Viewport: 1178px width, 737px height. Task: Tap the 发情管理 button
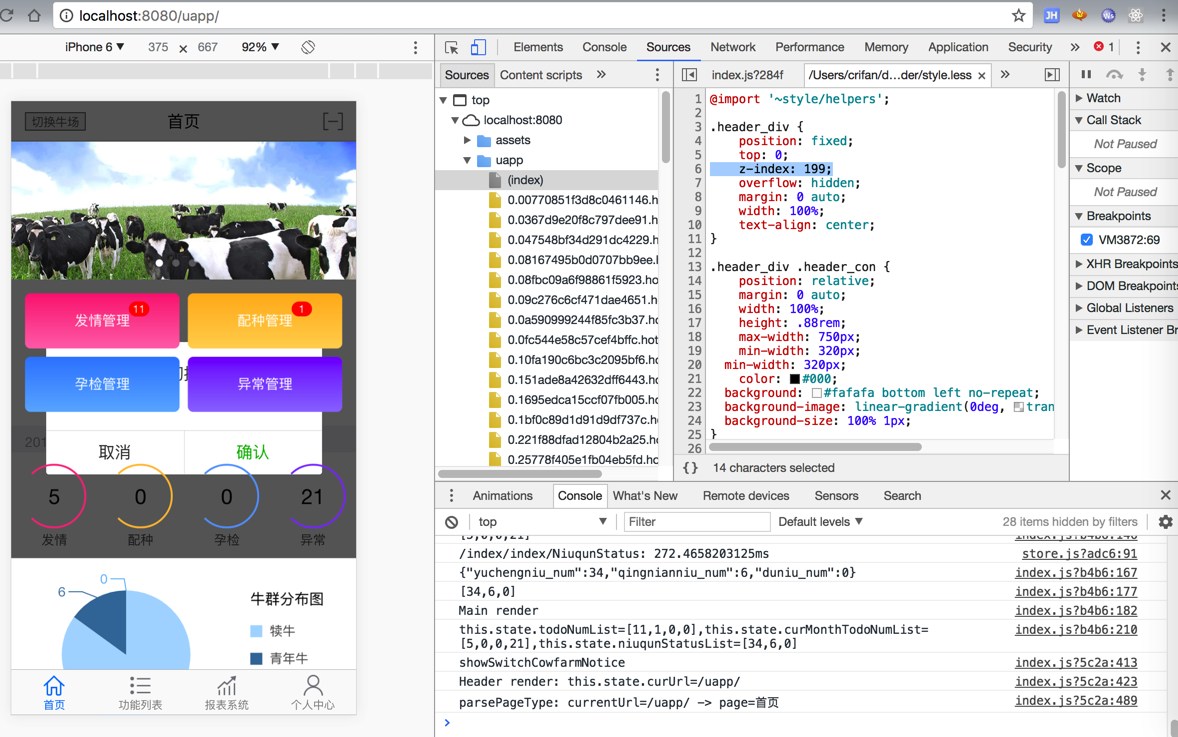pyautogui.click(x=102, y=321)
